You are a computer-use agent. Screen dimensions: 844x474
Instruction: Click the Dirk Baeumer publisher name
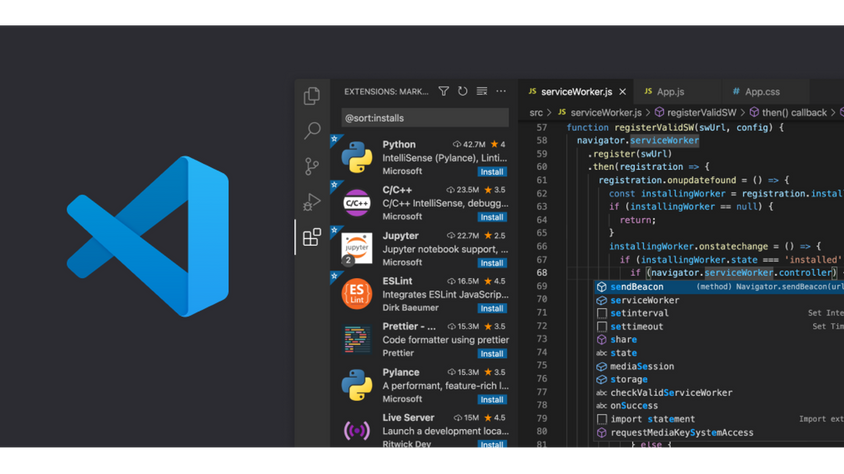[410, 308]
